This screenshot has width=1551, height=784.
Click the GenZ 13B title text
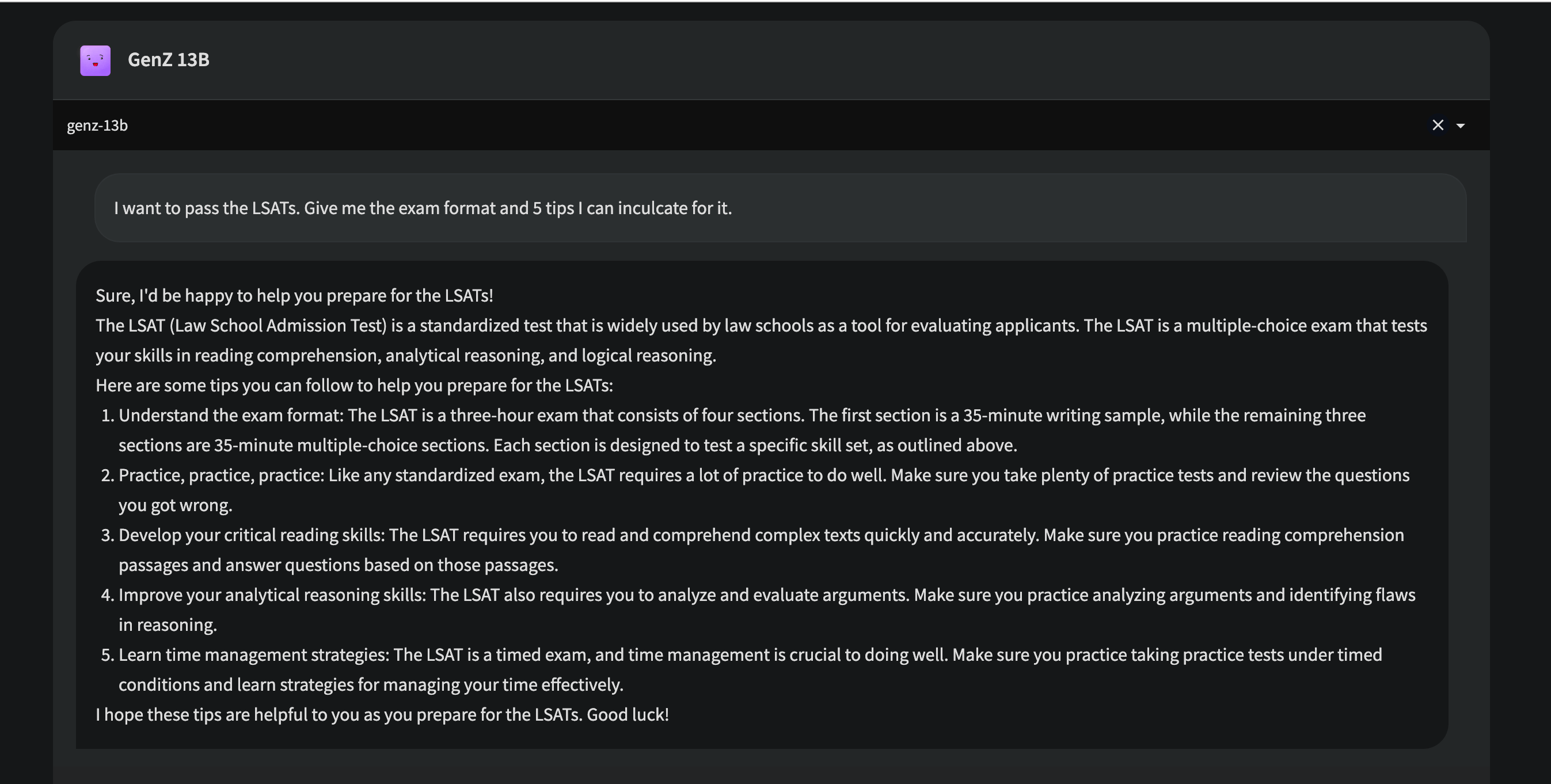169,60
